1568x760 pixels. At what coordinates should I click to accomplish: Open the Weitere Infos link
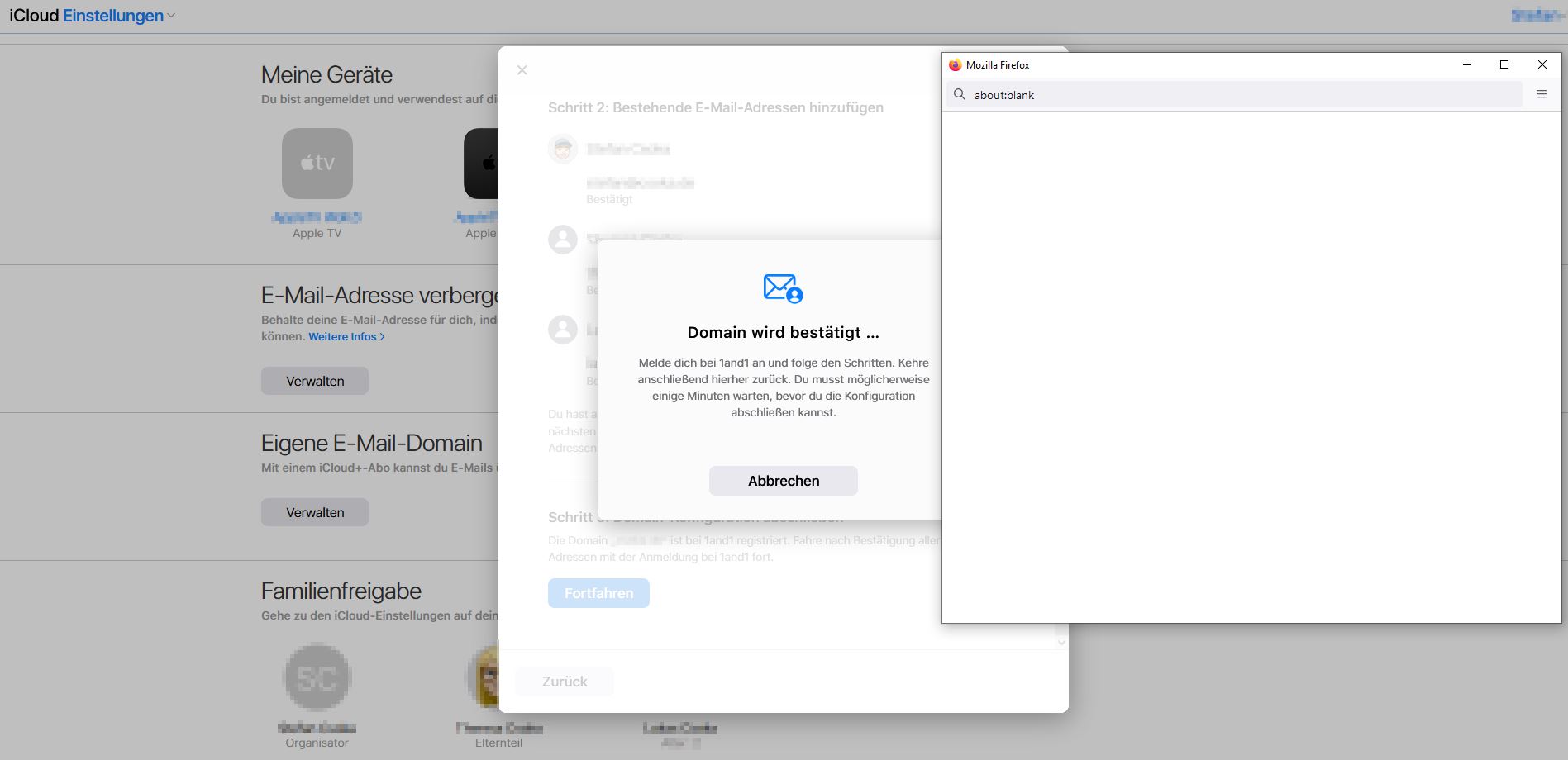[346, 337]
